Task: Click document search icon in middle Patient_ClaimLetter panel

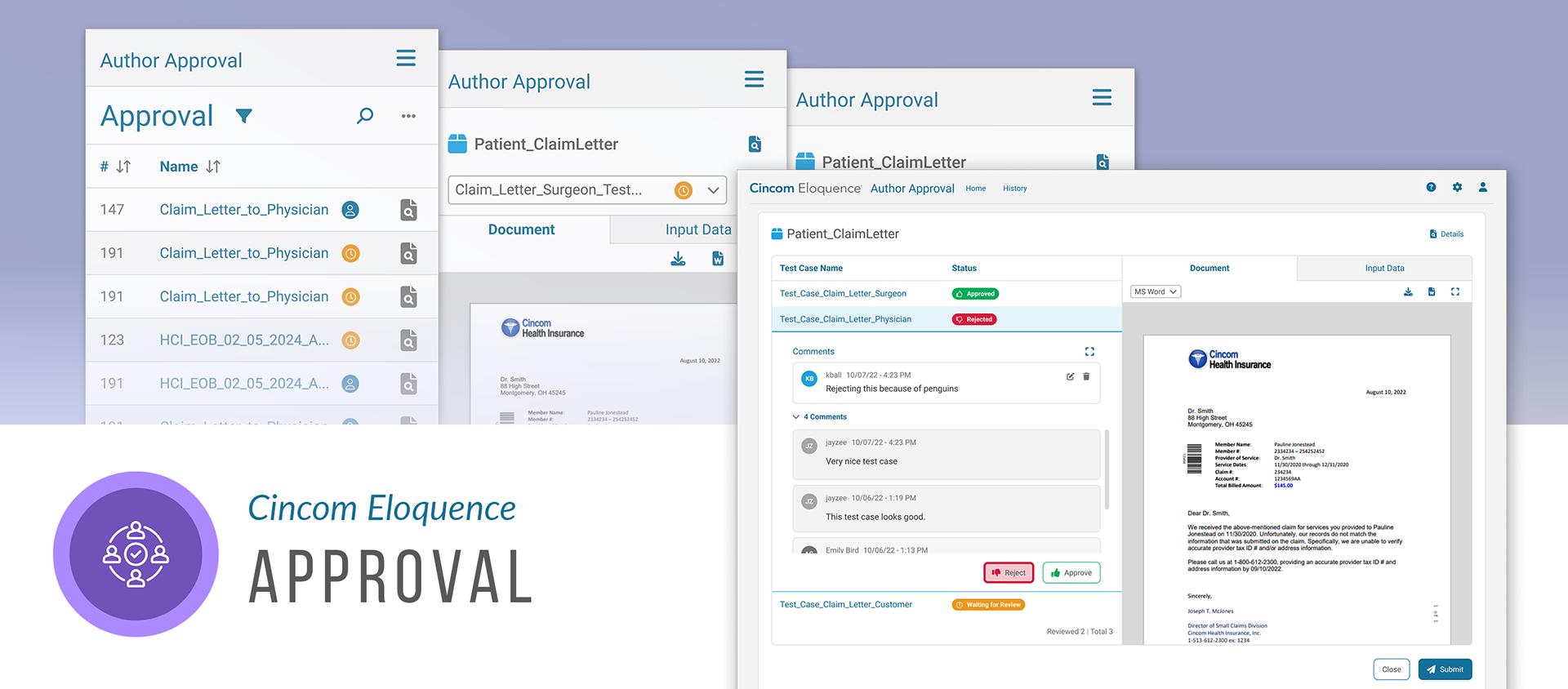Action: [755, 144]
